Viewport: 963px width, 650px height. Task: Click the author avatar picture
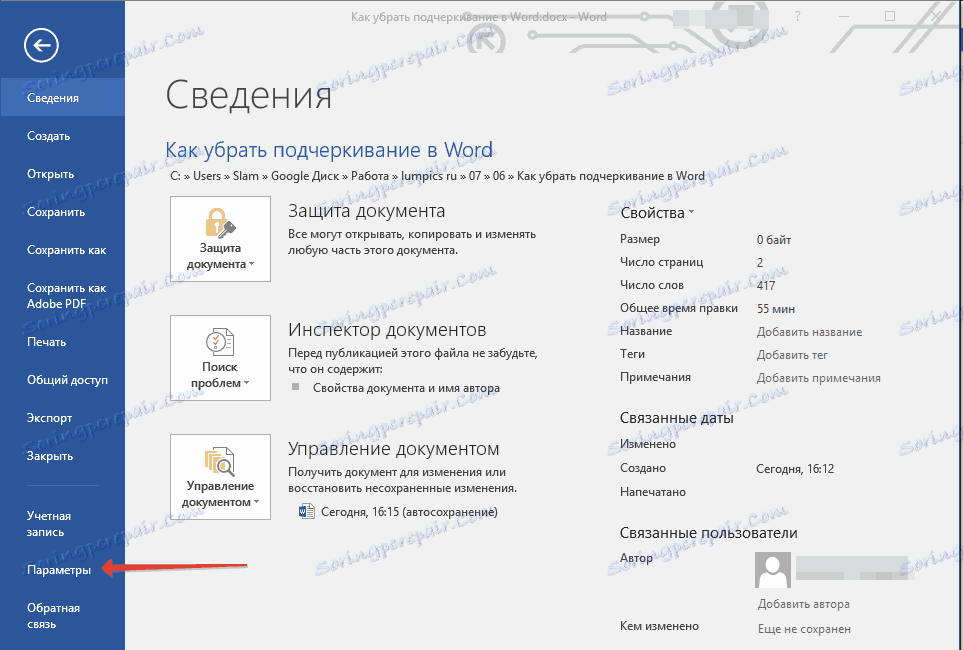(774, 570)
